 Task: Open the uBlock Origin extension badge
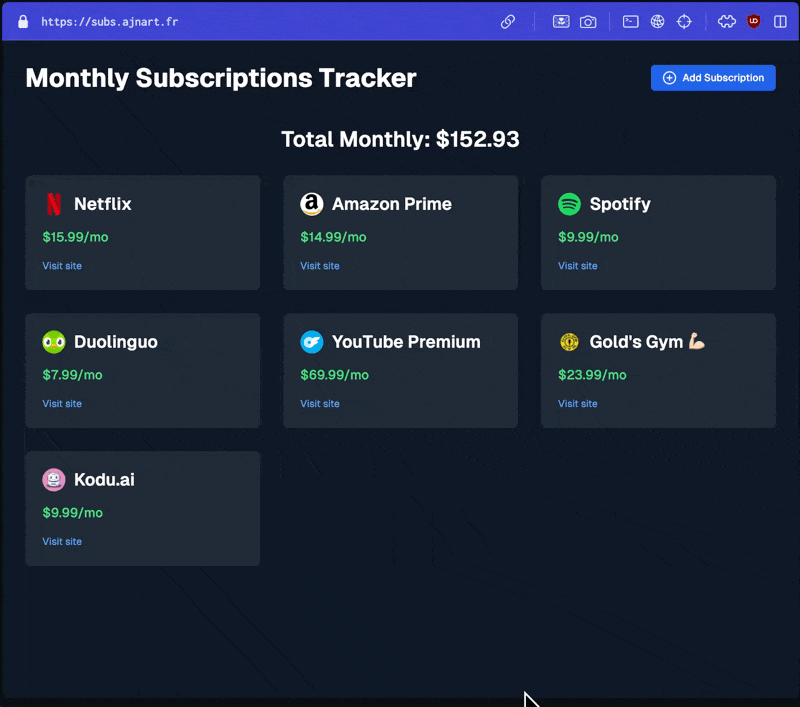pyautogui.click(x=753, y=21)
